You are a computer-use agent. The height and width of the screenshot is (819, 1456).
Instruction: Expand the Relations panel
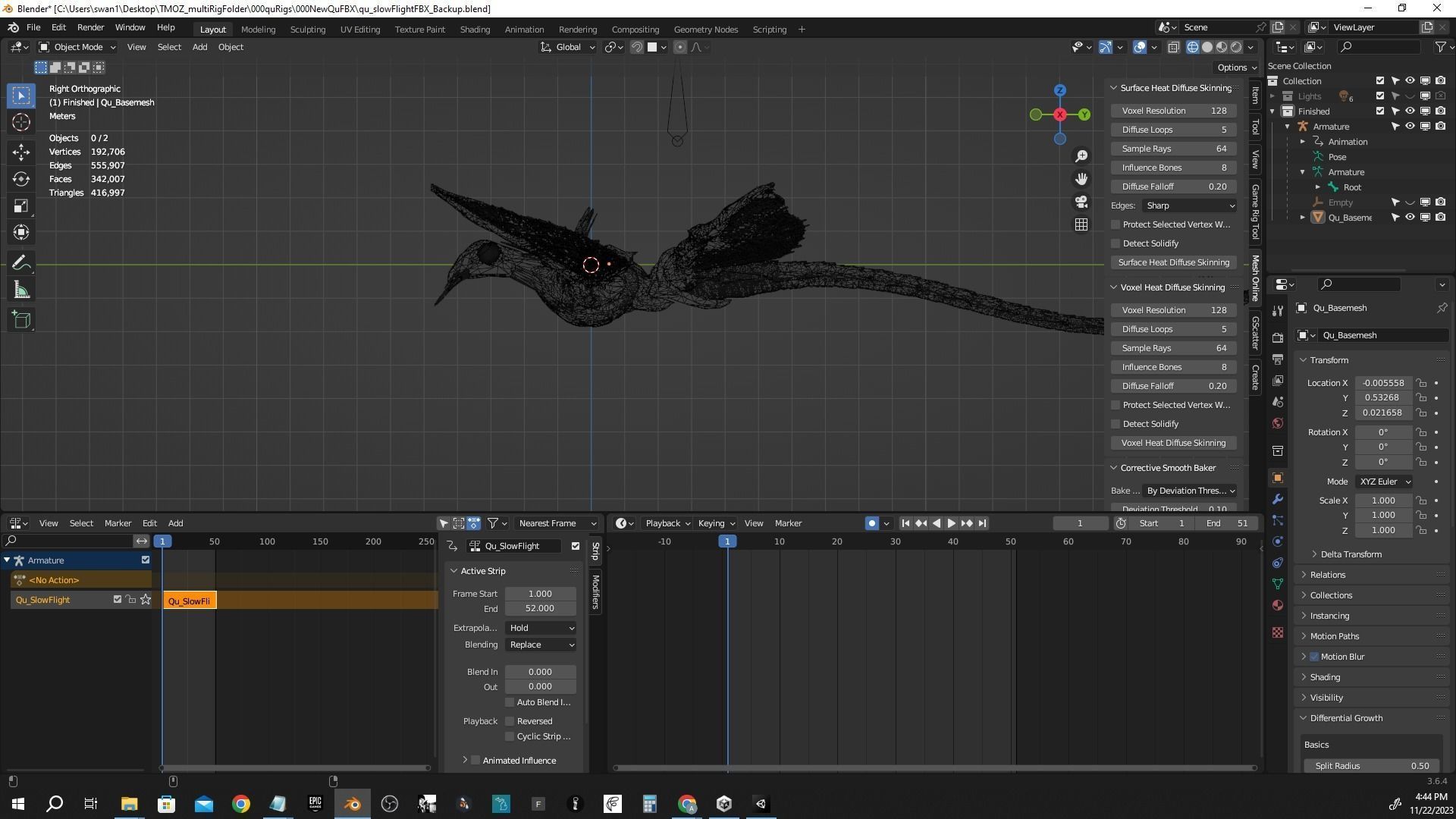(x=1327, y=575)
